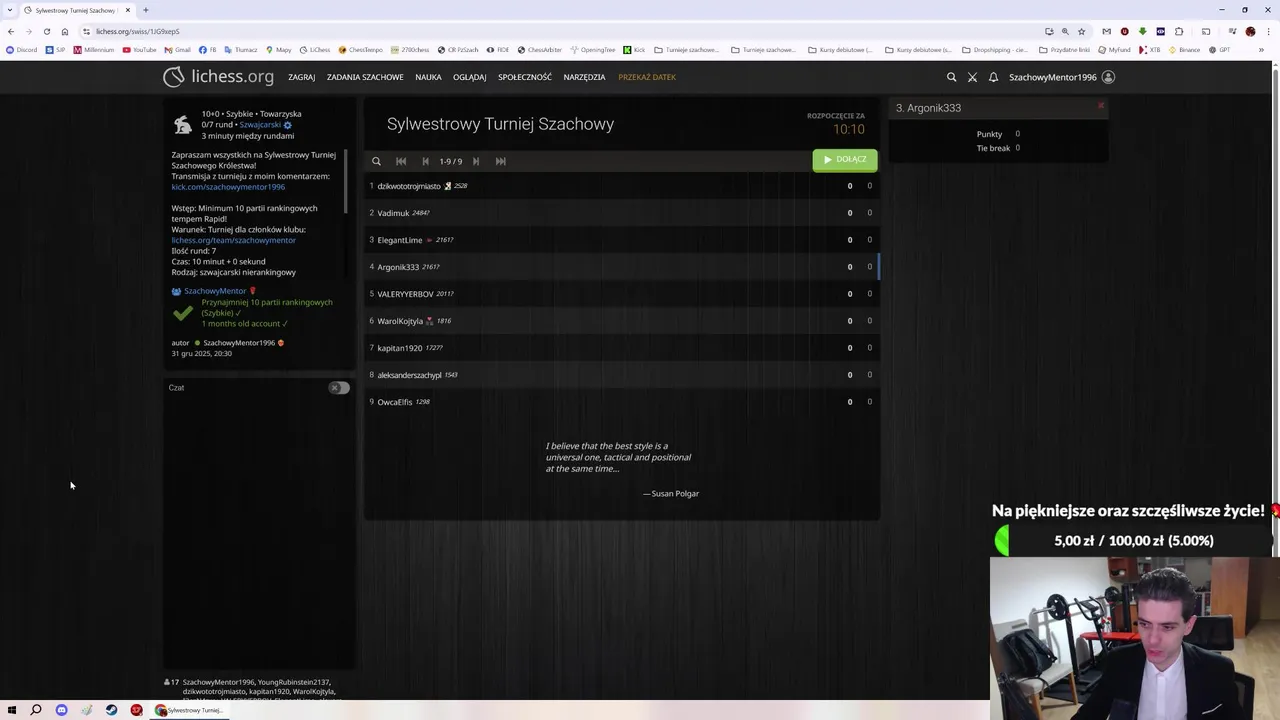Open author SzachowyMentor1996 profile link
1280x720 pixels.
click(x=239, y=343)
